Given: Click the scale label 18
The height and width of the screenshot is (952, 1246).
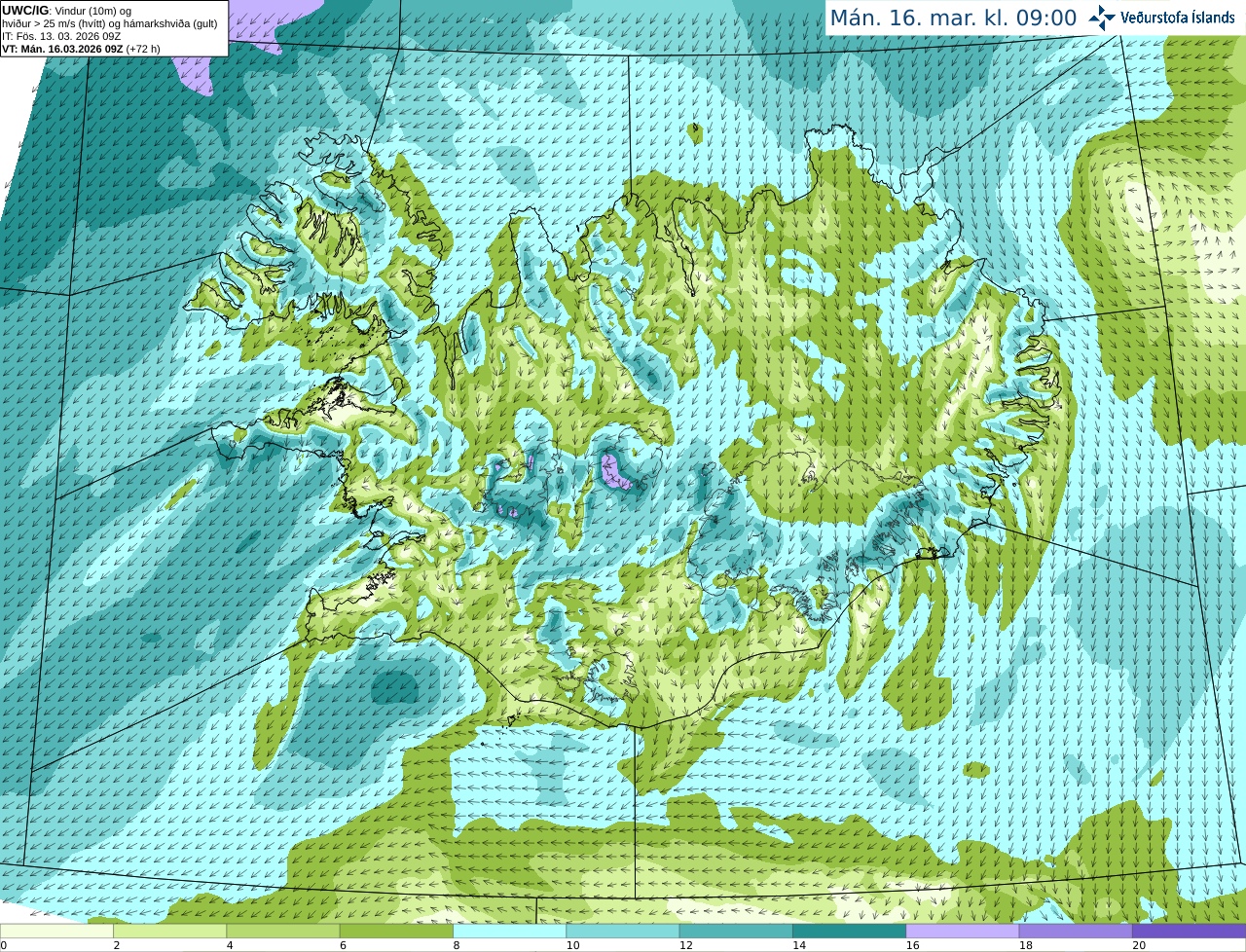Looking at the screenshot, I should tap(1025, 945).
